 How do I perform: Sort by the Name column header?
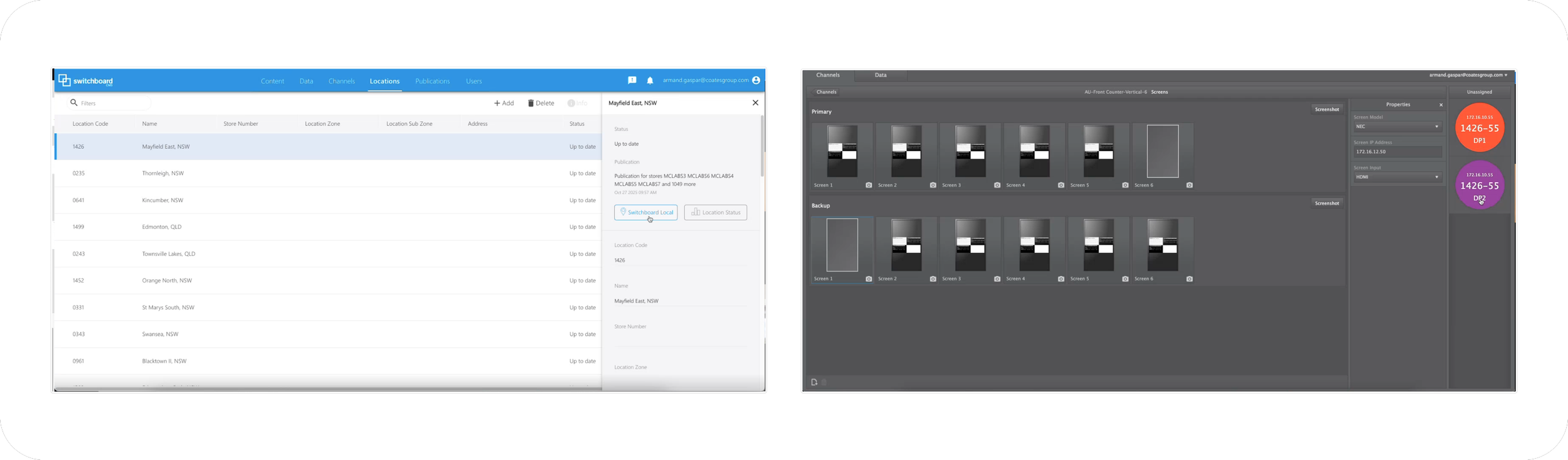(x=149, y=124)
